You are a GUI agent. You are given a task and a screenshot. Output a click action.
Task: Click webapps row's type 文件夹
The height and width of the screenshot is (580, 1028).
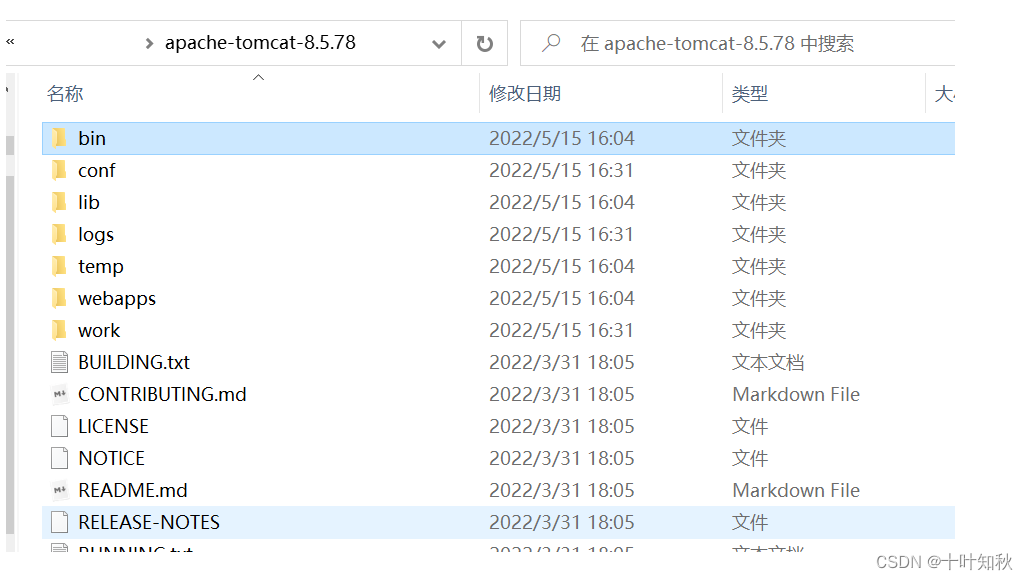(759, 298)
